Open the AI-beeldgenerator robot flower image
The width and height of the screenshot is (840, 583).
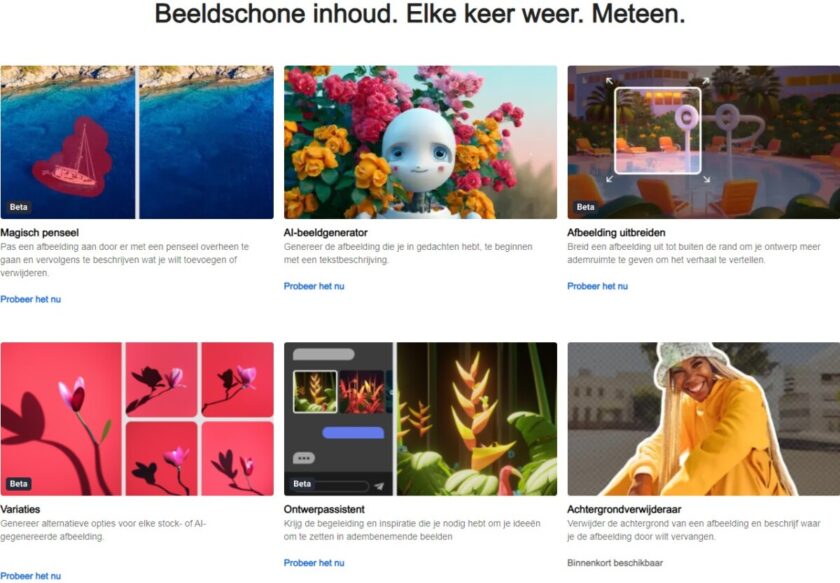(420, 142)
